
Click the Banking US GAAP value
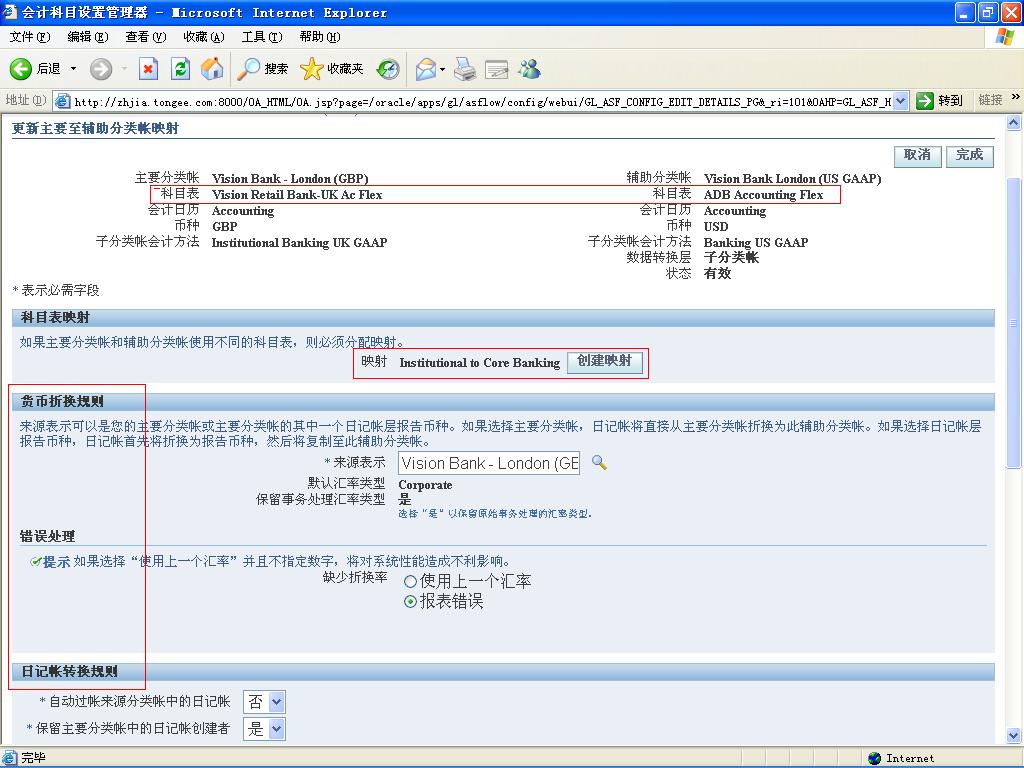pos(756,242)
